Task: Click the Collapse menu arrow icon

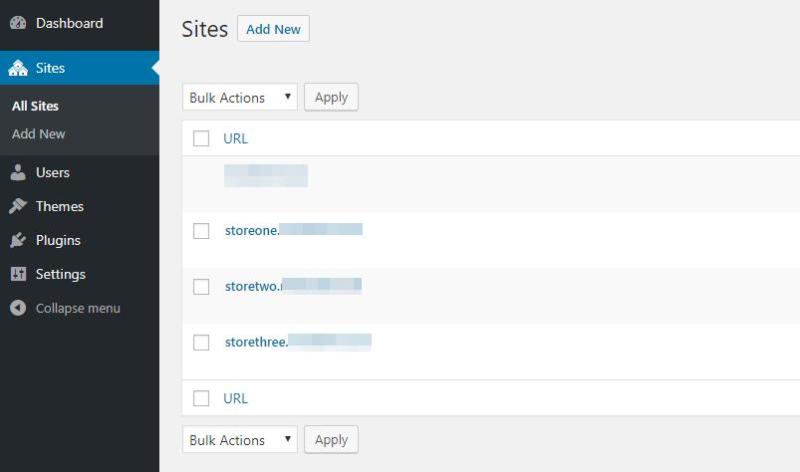Action: click(x=17, y=309)
